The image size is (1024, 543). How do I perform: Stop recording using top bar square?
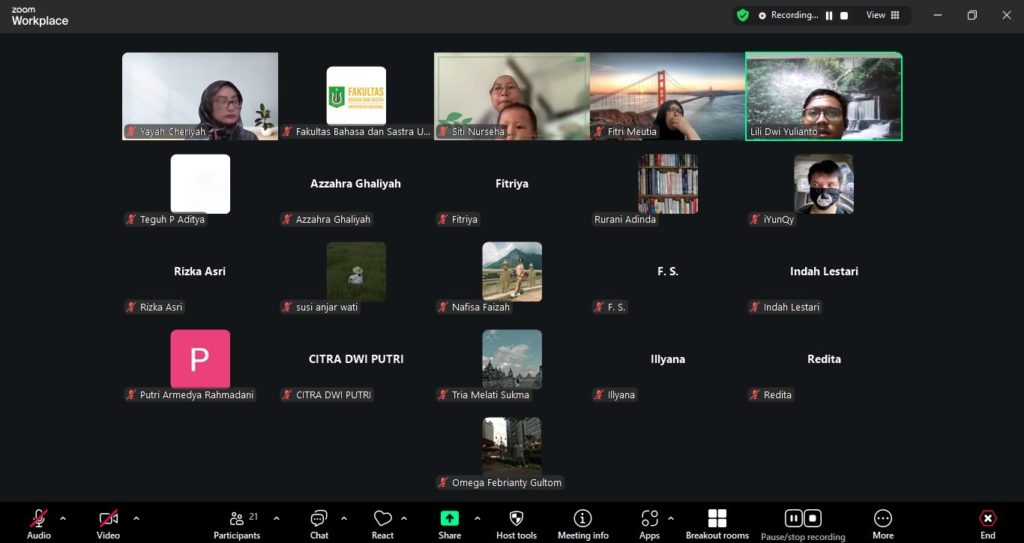(x=844, y=15)
